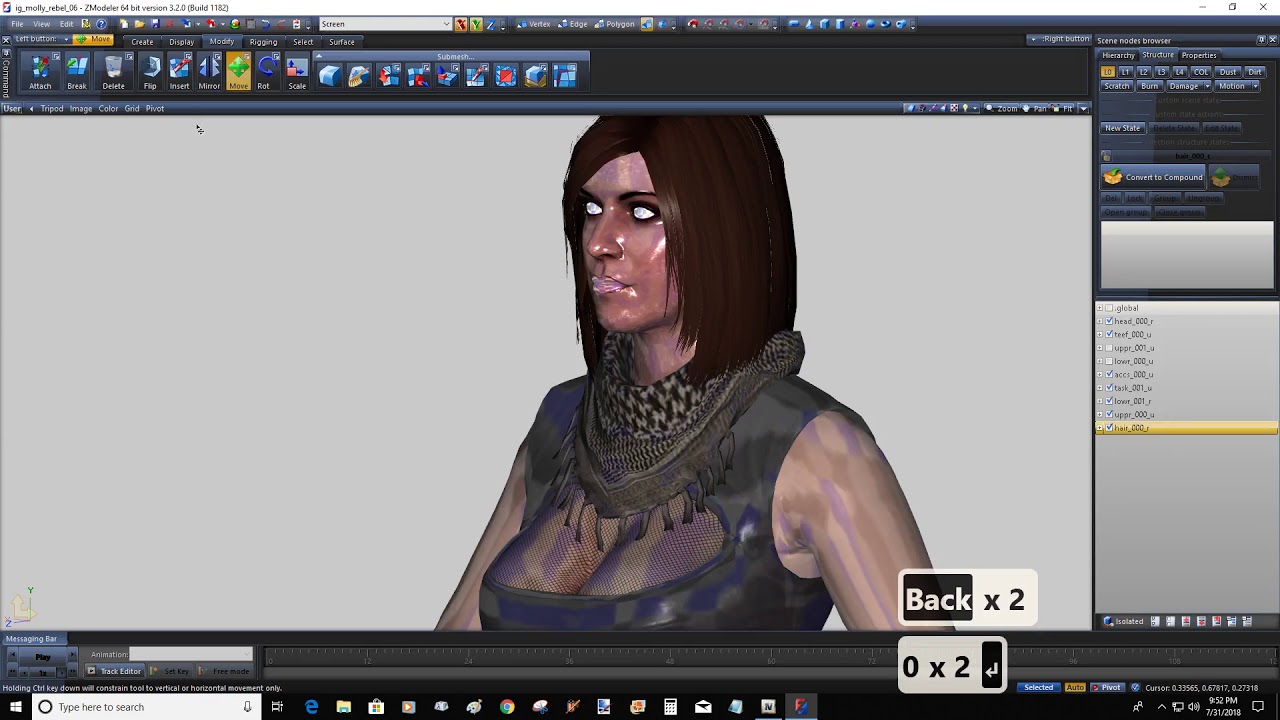Uncheck visibility of hair_000_r
The height and width of the screenshot is (720, 1280).
coord(1109,428)
